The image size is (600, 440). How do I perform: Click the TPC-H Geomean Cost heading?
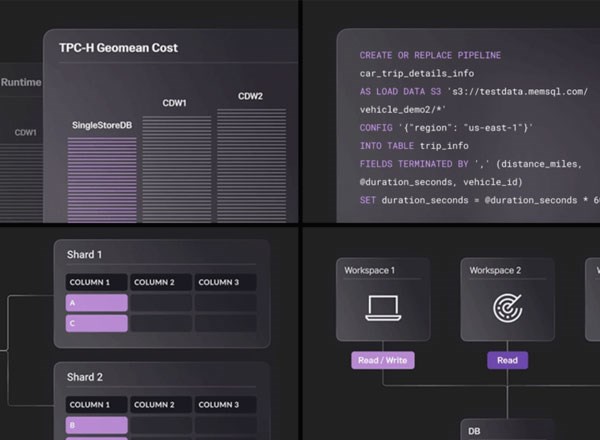point(118,47)
